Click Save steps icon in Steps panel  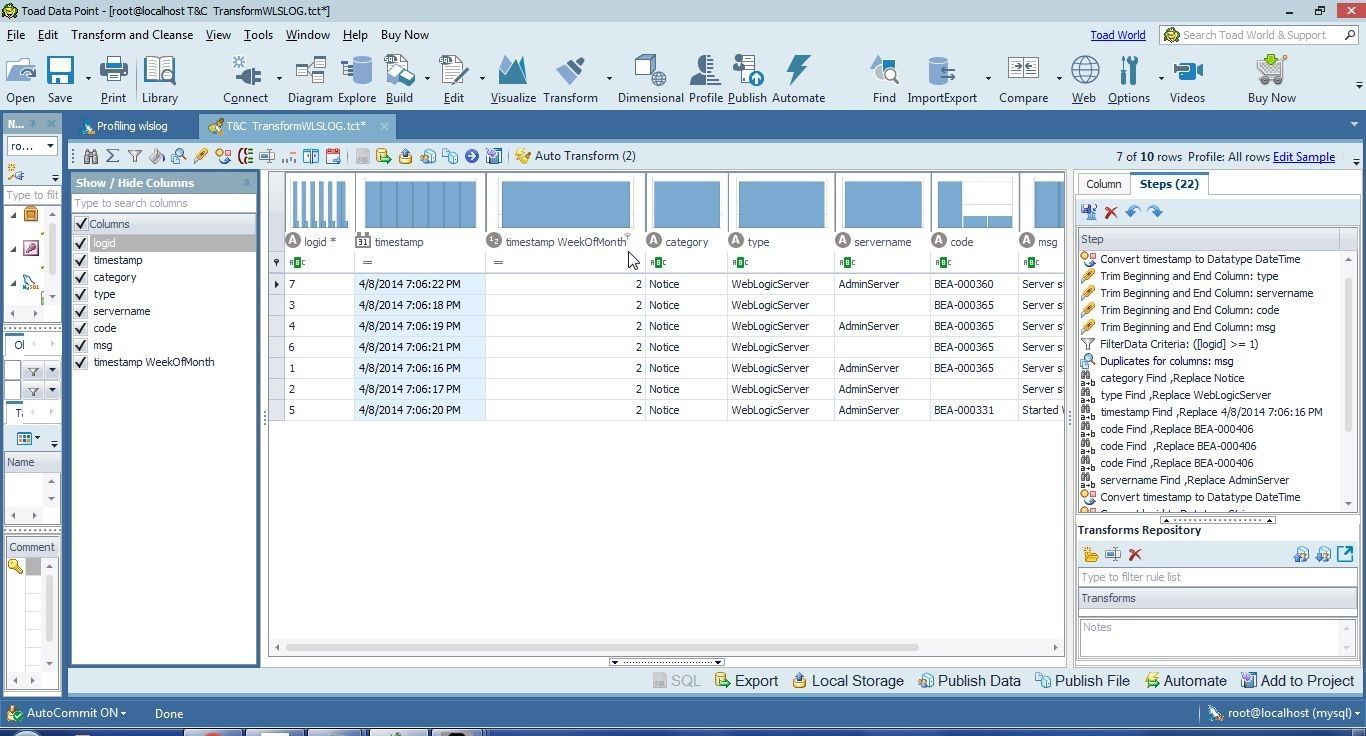click(1089, 212)
